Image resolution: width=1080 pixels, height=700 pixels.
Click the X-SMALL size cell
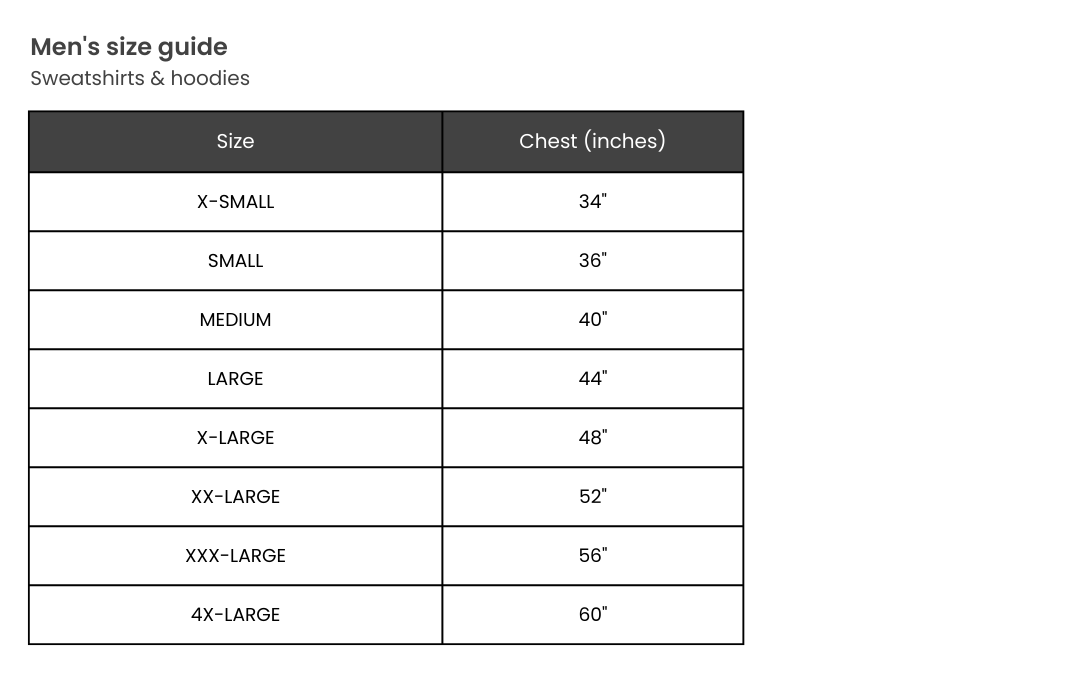(x=235, y=202)
